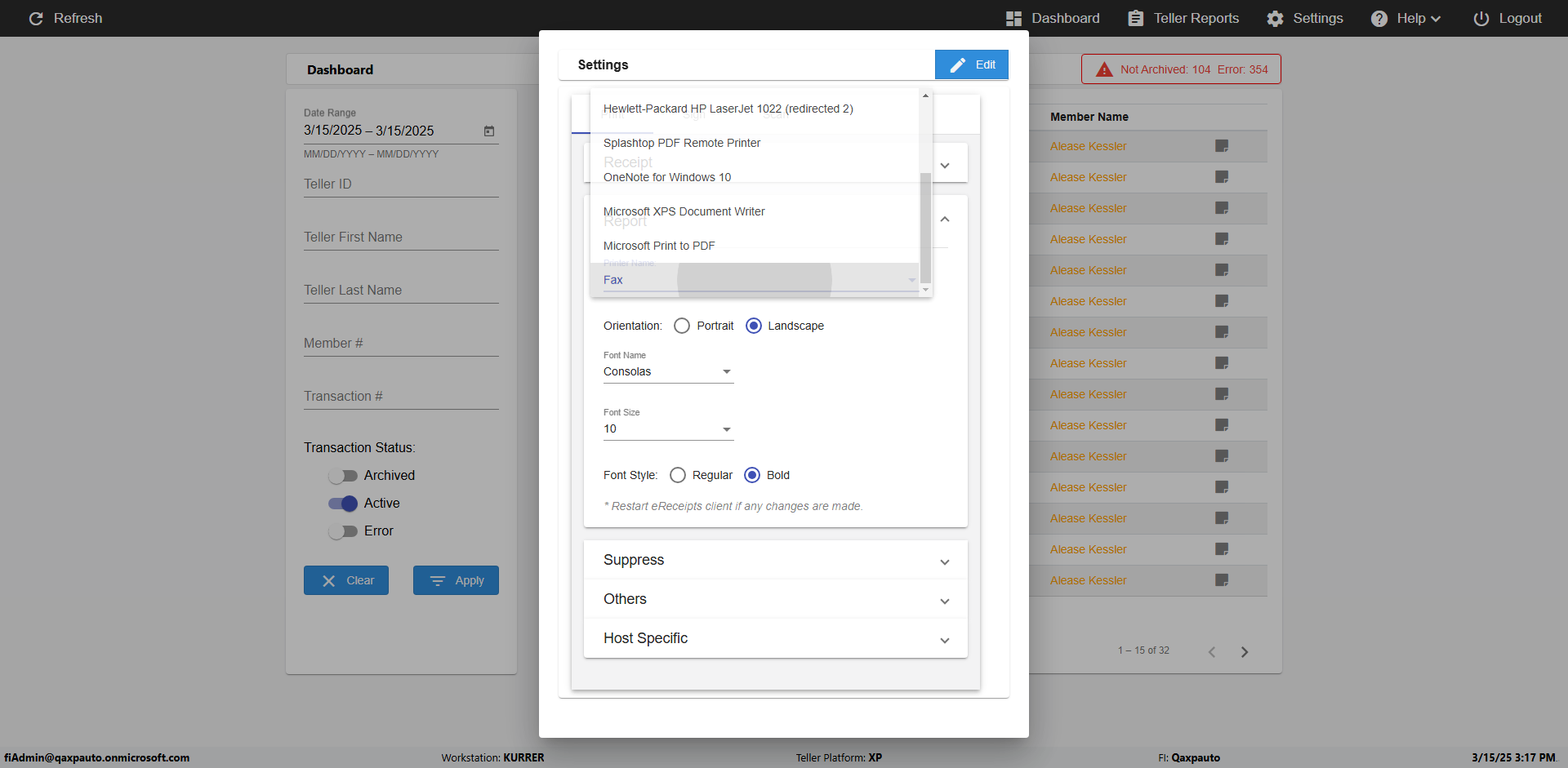Expand the Suppress section
The image size is (1568, 768).
point(775,561)
